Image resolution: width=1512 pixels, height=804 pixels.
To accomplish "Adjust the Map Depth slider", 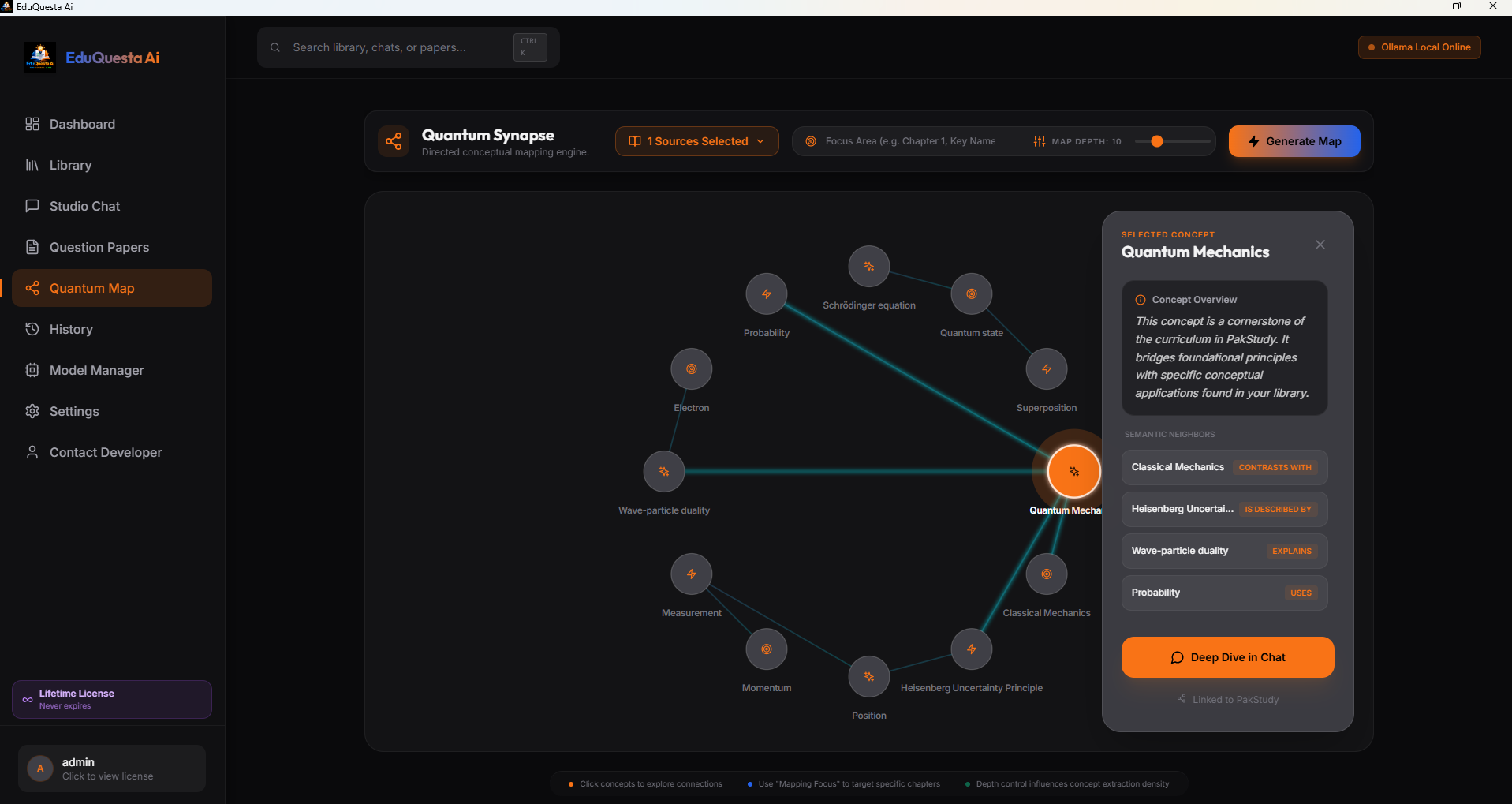I will 1156,141.
